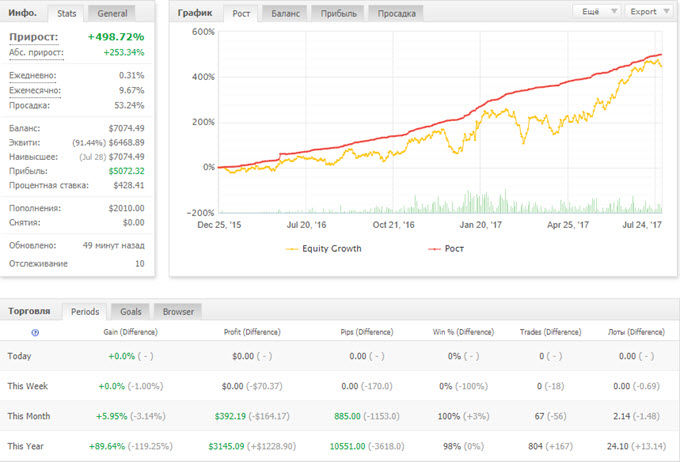This screenshot has width=680, height=462.
Task: Click This Year trades count 804
Action: 535,446
